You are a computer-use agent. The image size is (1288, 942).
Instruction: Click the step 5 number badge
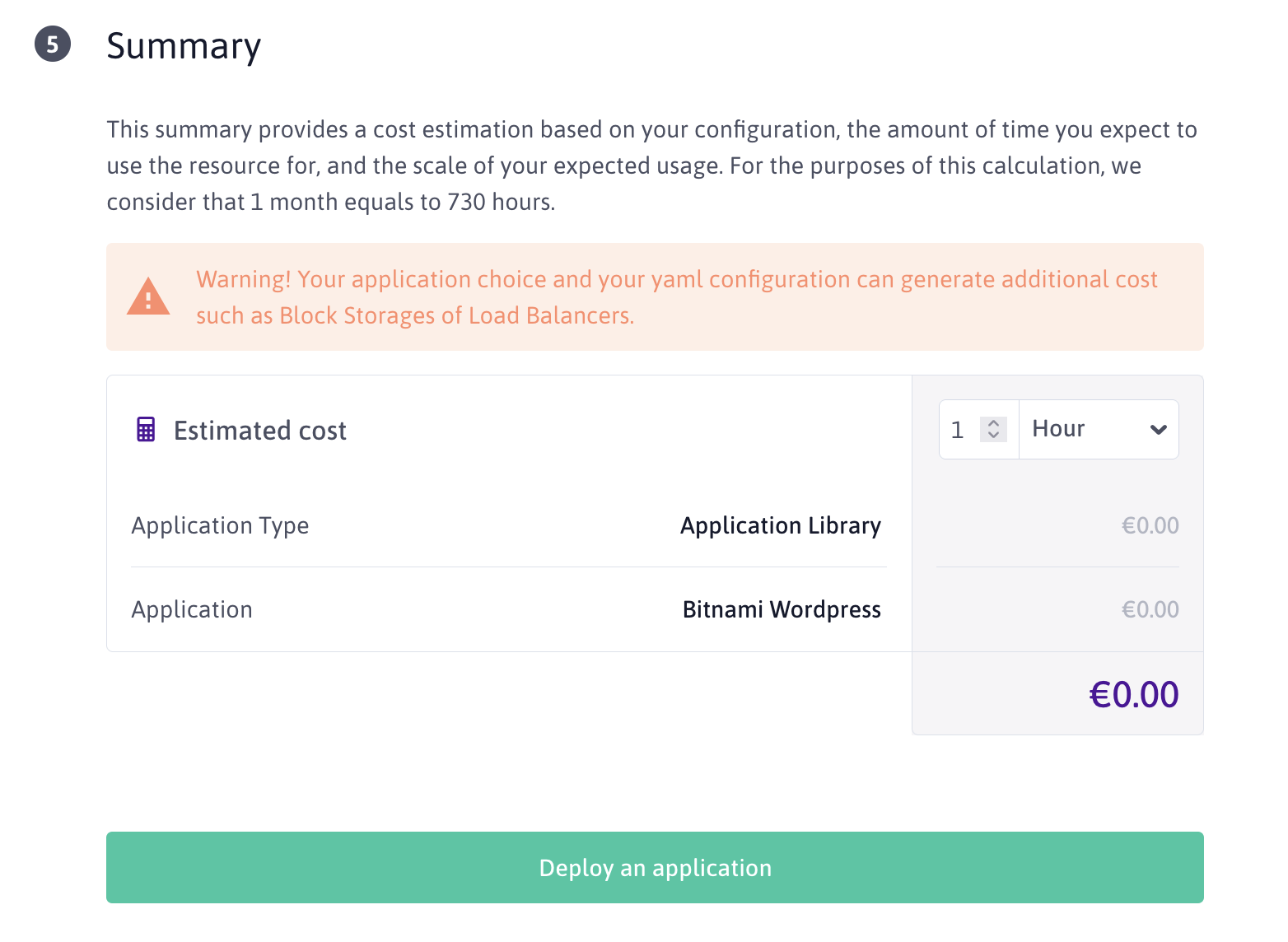click(53, 44)
